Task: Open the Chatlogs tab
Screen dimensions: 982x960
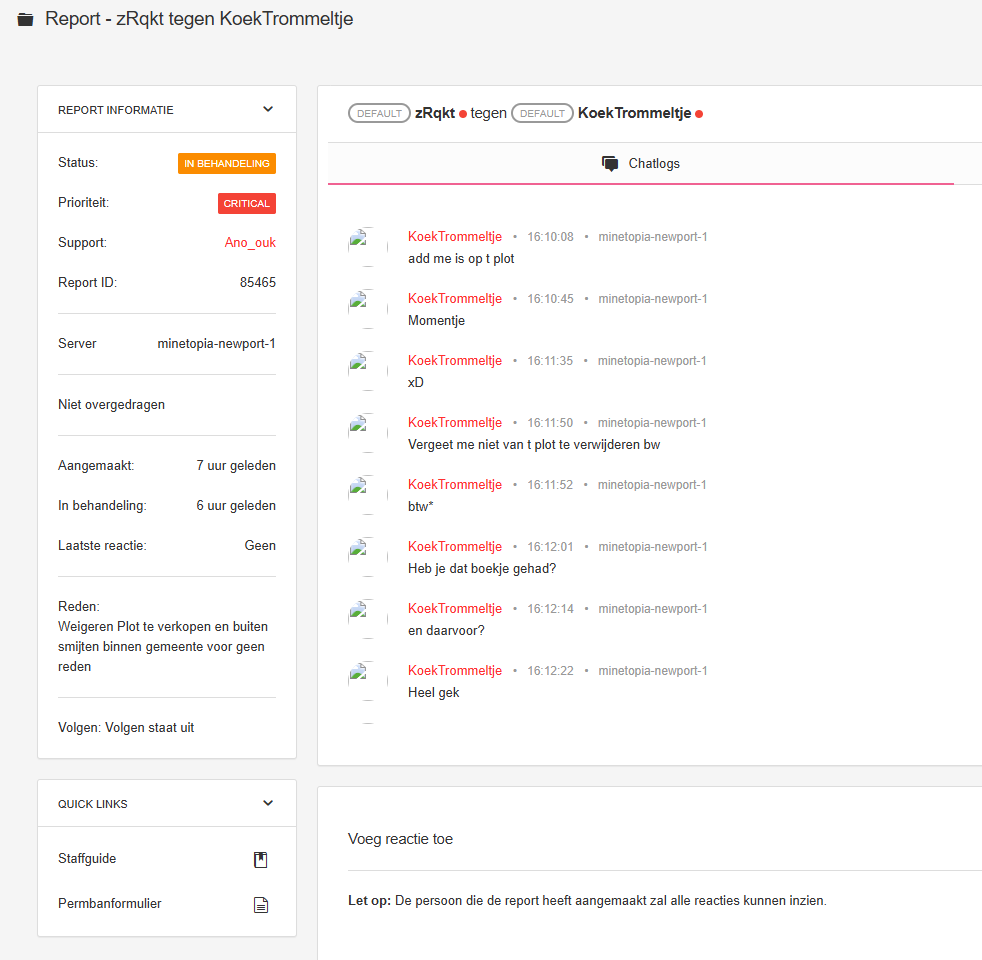Action: point(641,163)
